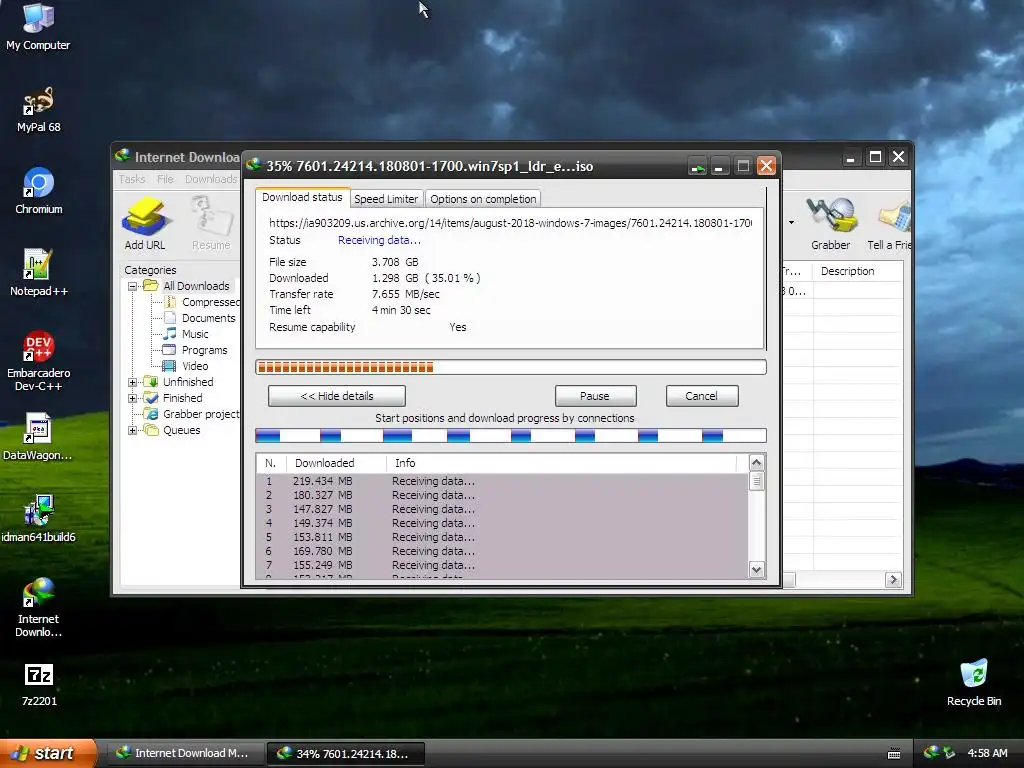Screen dimensions: 1024x768
Task: Click the Downloaded column header in connections list
Action: pyautogui.click(x=336, y=463)
